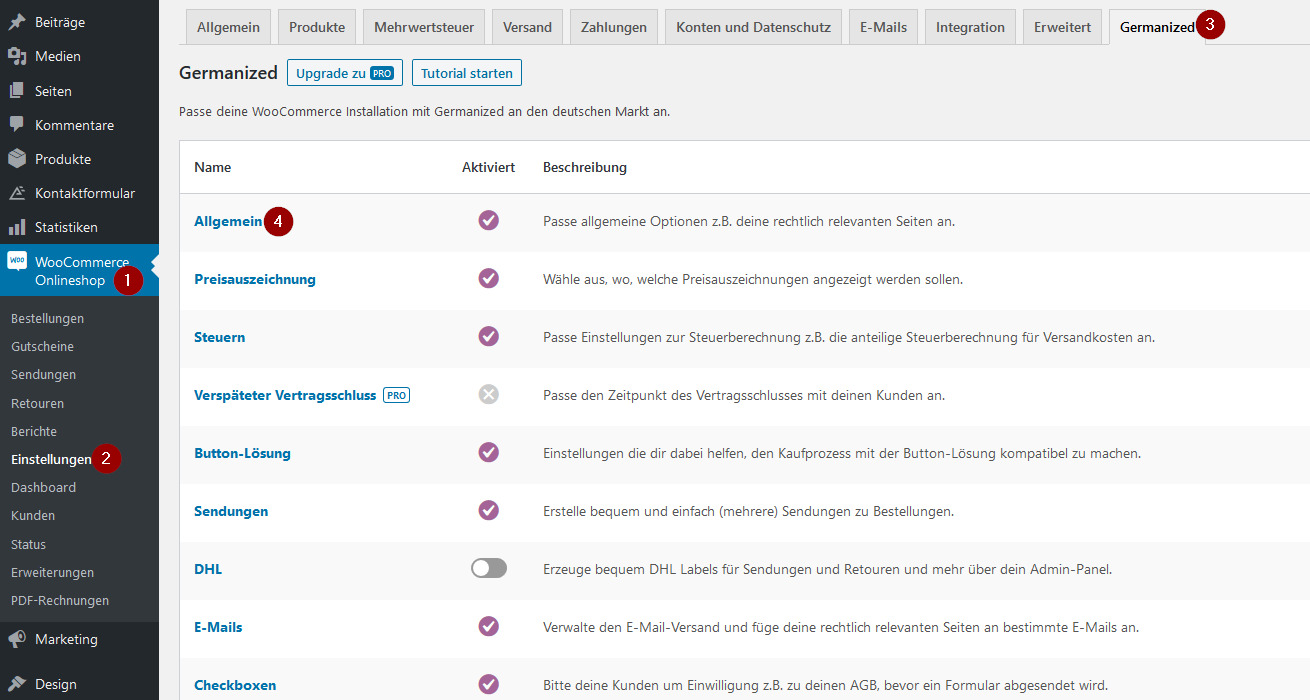Viewport: 1310px width, 700px height.
Task: Select the Zahlungen tab
Action: coord(614,27)
